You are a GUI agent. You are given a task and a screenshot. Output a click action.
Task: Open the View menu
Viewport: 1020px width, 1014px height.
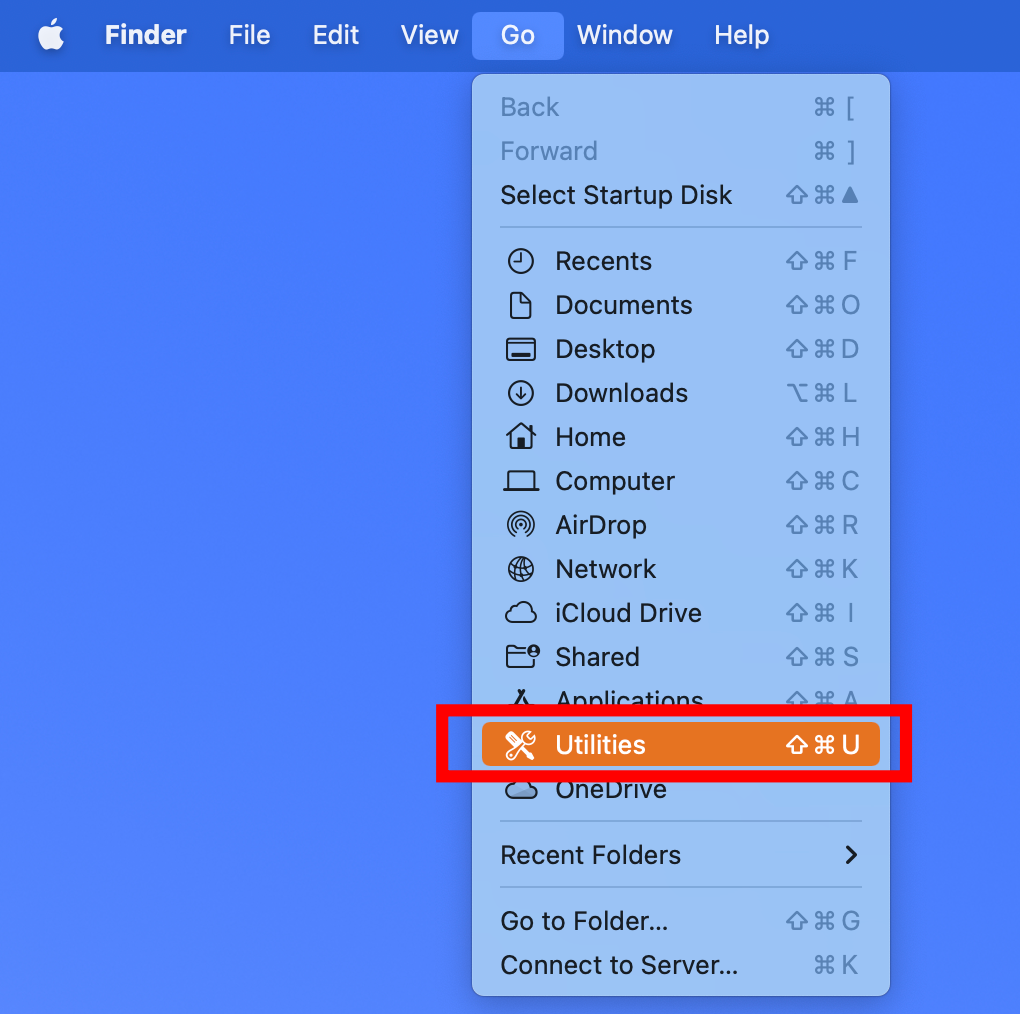(x=429, y=35)
